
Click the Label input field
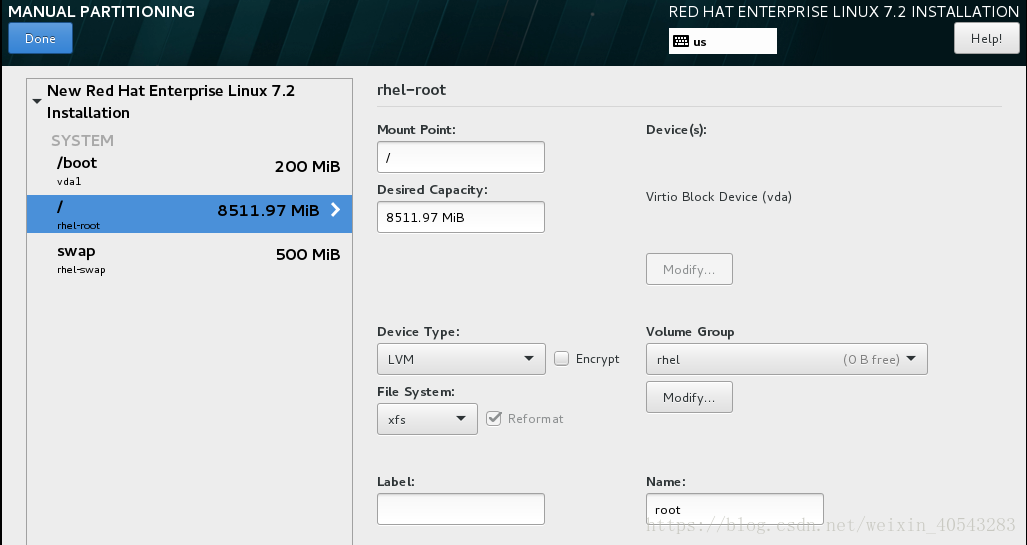[460, 509]
